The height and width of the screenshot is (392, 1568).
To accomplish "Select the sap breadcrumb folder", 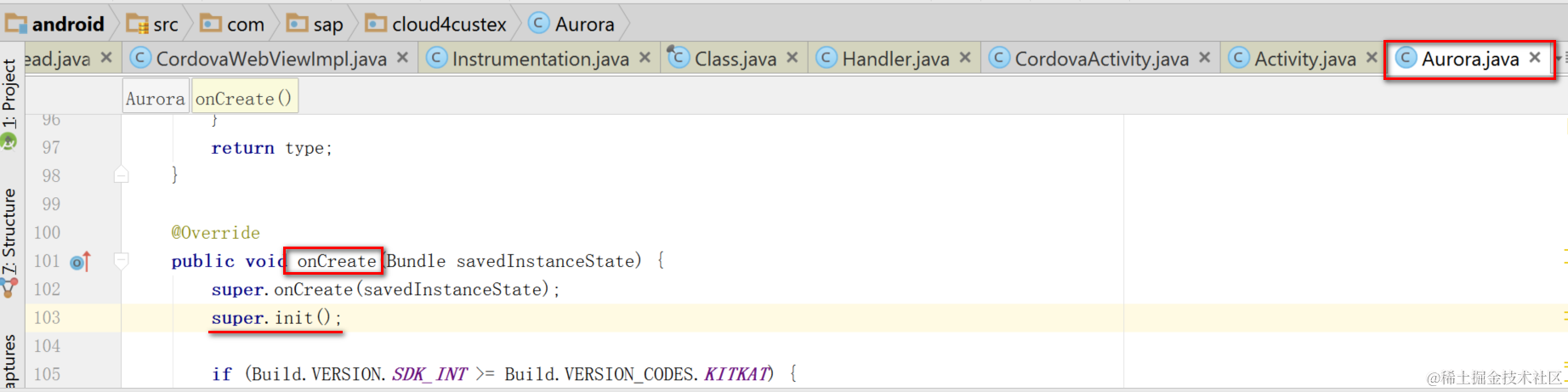I will [315, 24].
